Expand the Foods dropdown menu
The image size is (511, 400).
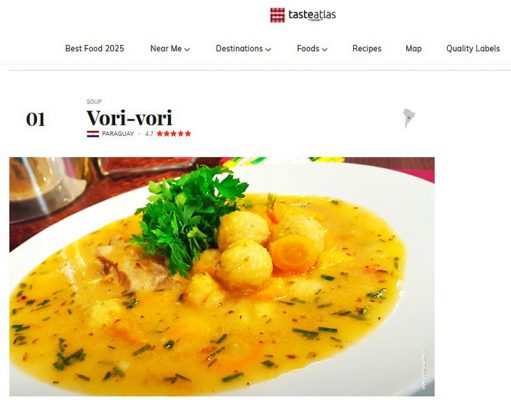(x=312, y=49)
